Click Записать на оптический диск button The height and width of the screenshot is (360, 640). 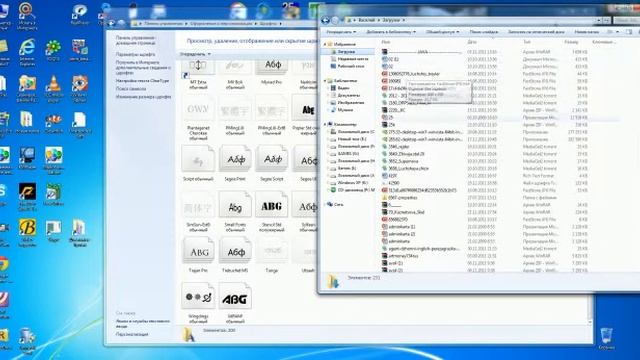pos(536,32)
